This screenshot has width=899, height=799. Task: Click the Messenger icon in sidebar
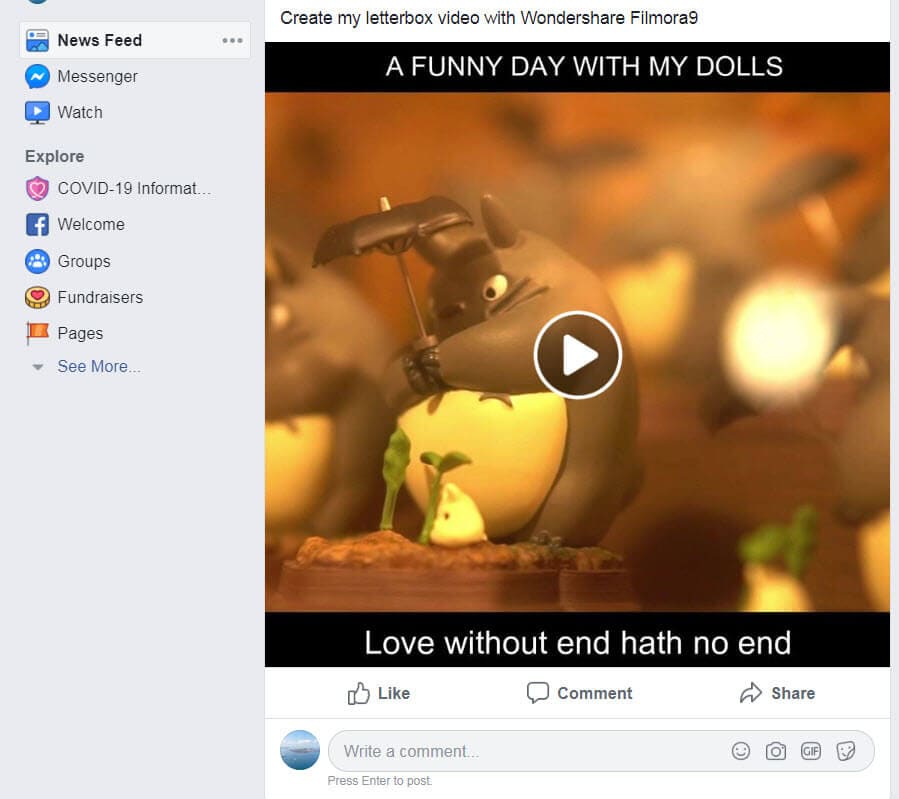pyautogui.click(x=37, y=77)
